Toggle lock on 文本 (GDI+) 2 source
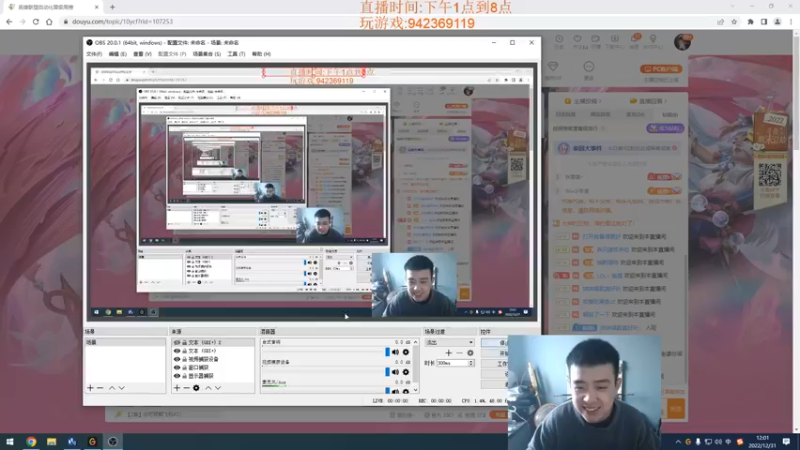This screenshot has height=450, width=800. coord(185,343)
